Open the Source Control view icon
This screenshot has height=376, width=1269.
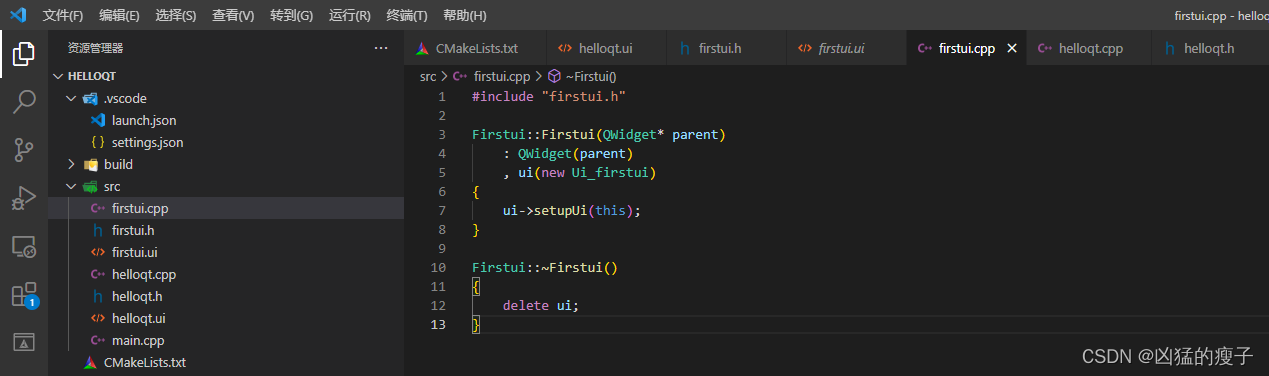[x=24, y=150]
